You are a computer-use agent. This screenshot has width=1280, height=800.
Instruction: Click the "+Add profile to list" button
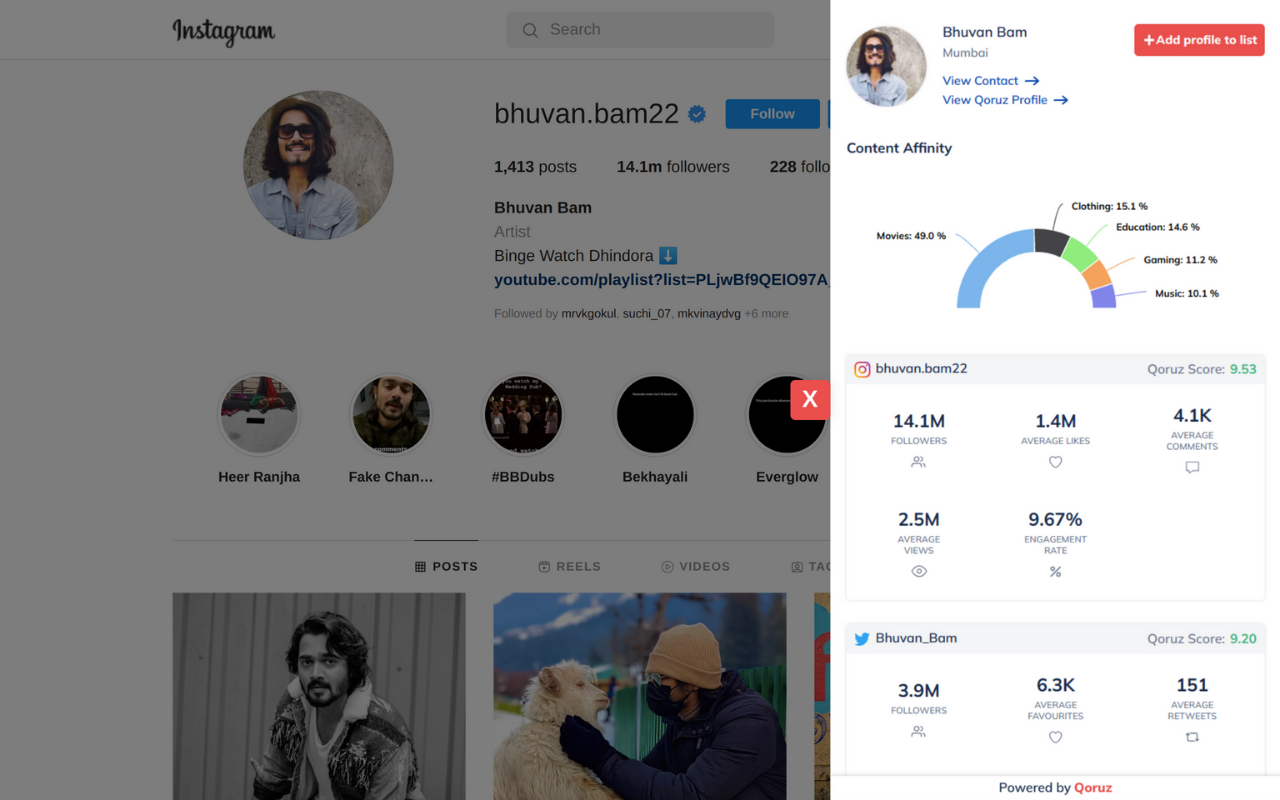tap(1198, 40)
